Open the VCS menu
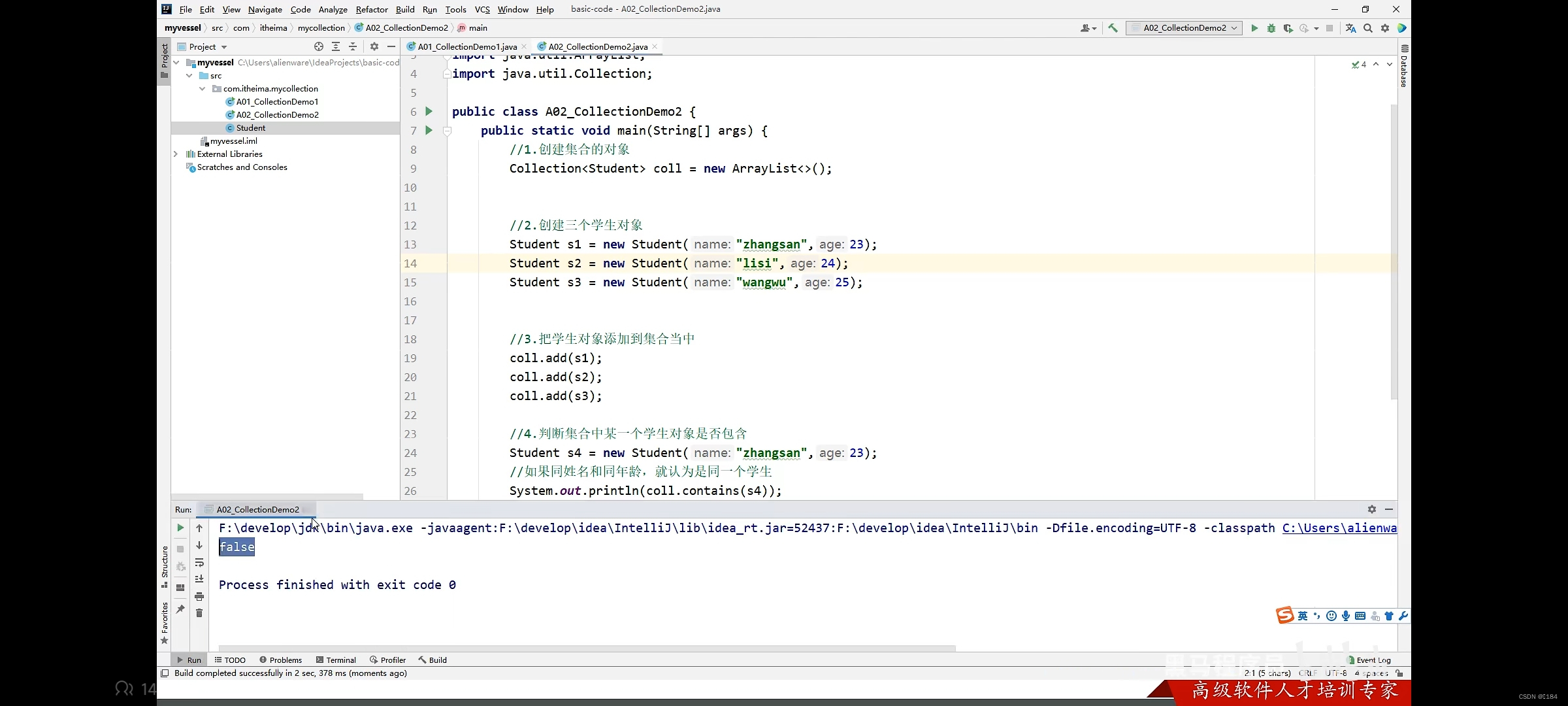This screenshot has height=706, width=1568. (x=482, y=9)
